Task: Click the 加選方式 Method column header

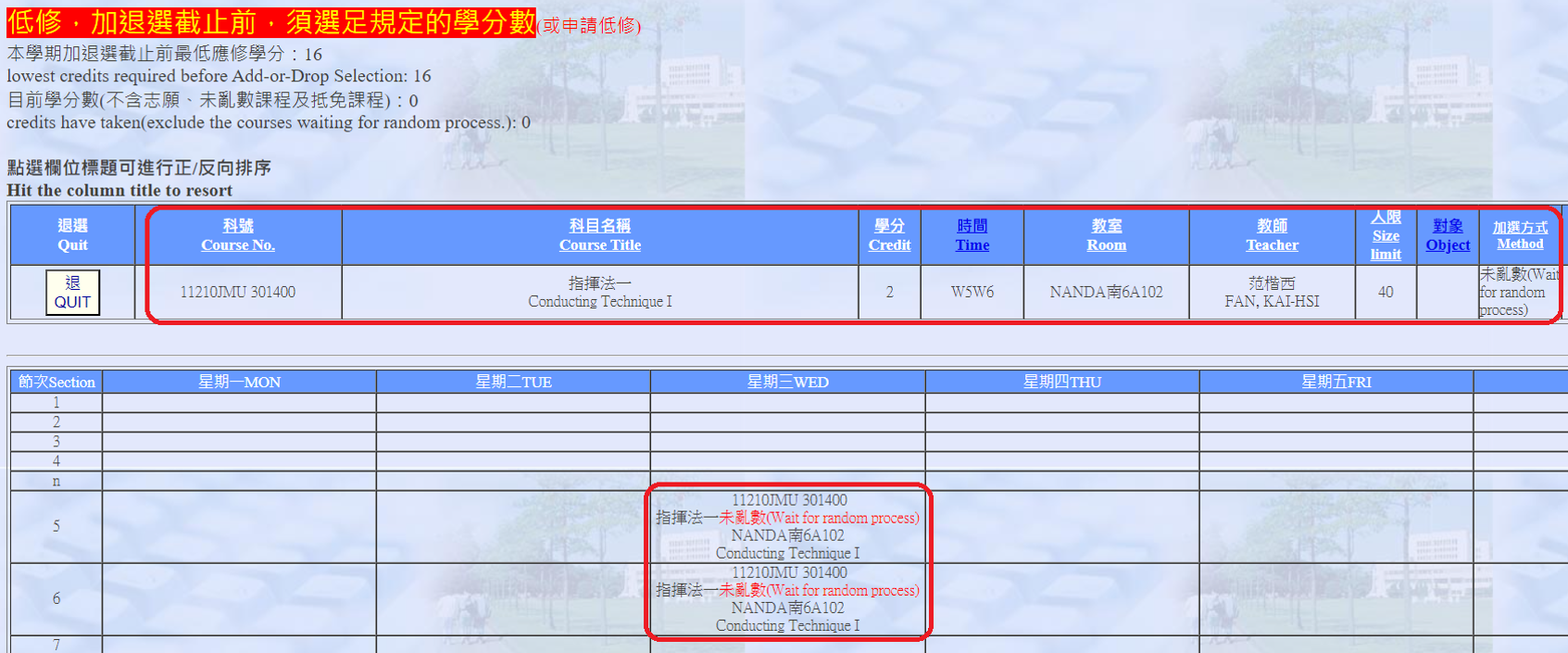Action: coord(1520,236)
